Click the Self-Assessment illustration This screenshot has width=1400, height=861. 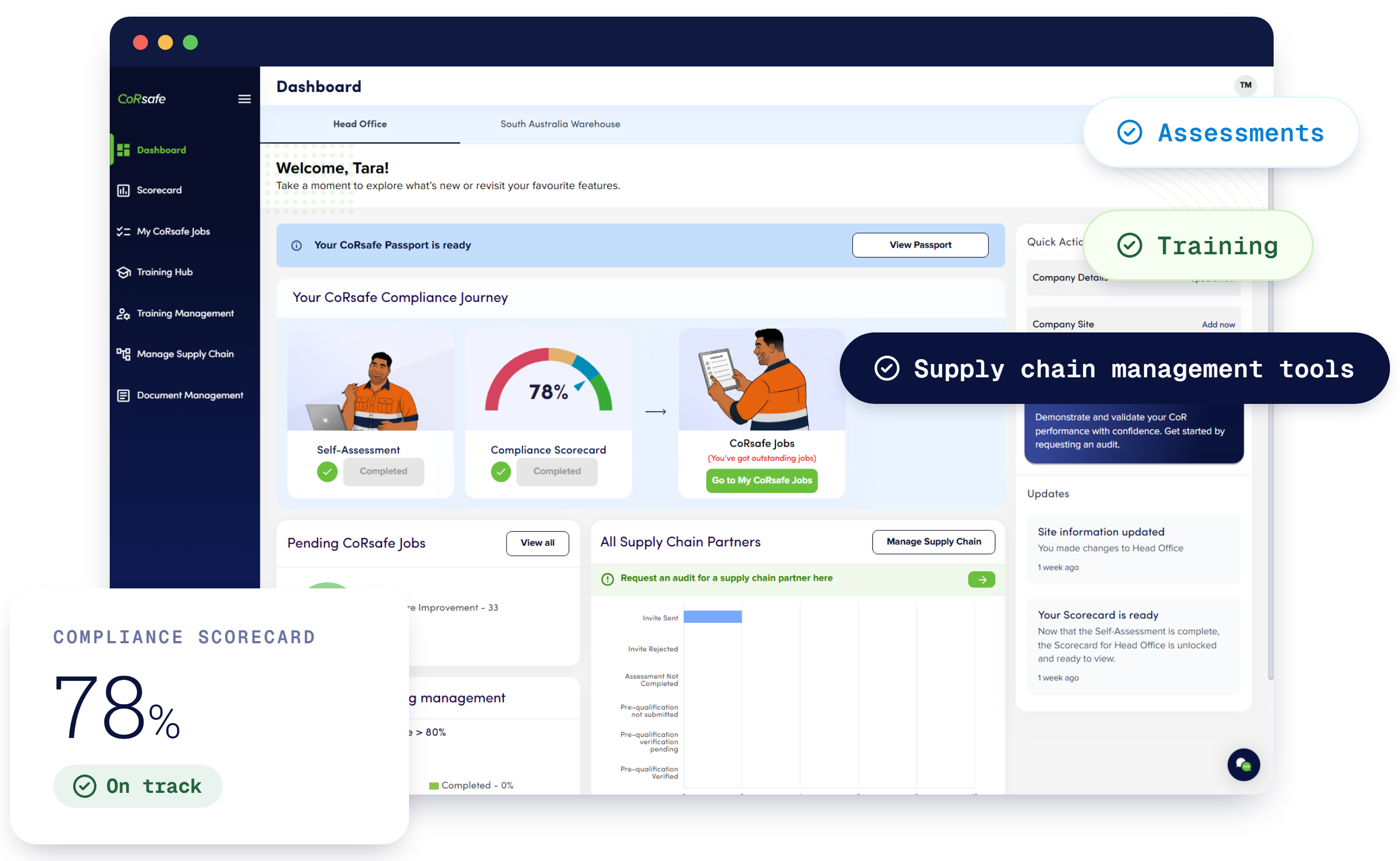[370, 380]
